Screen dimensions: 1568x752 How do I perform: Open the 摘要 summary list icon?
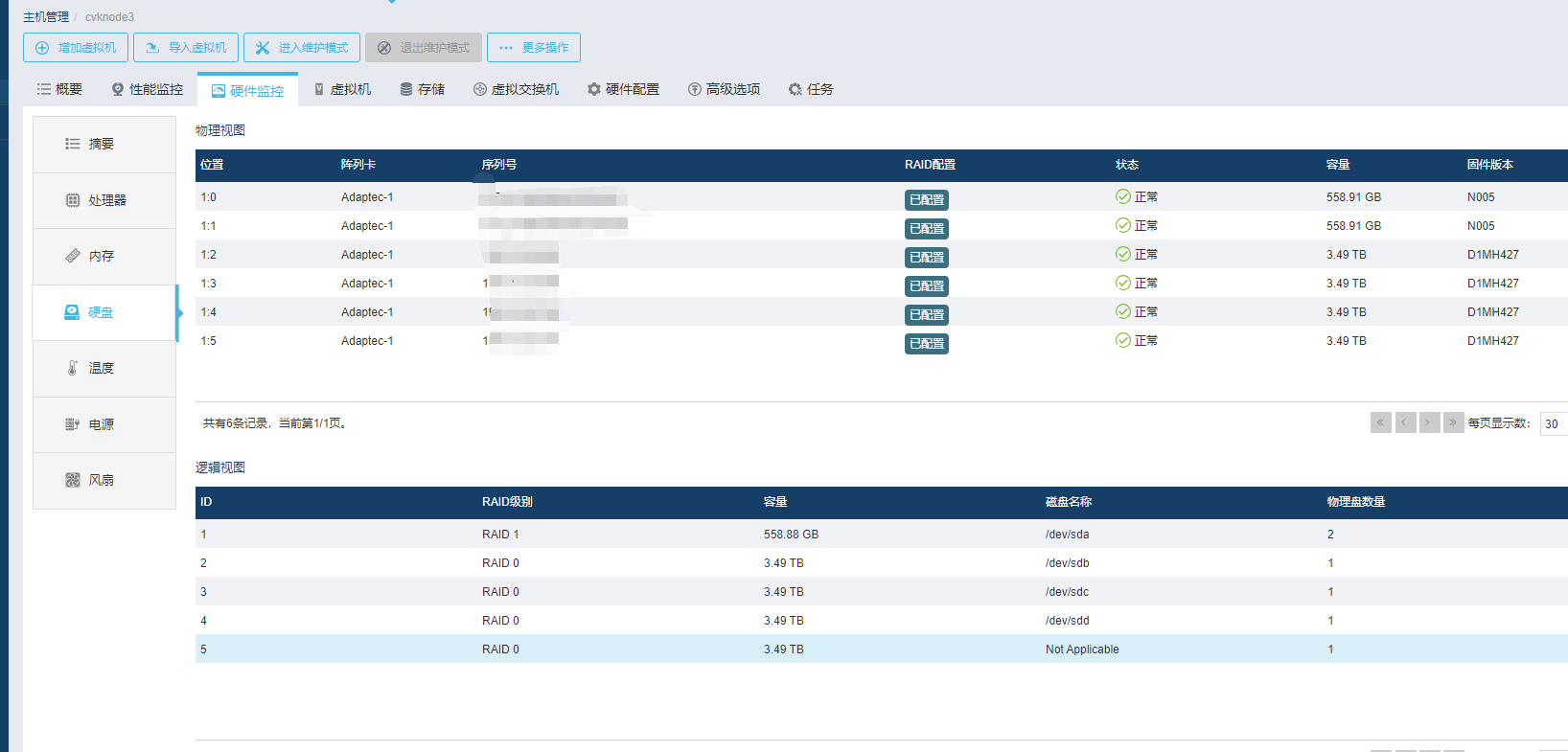[x=73, y=144]
